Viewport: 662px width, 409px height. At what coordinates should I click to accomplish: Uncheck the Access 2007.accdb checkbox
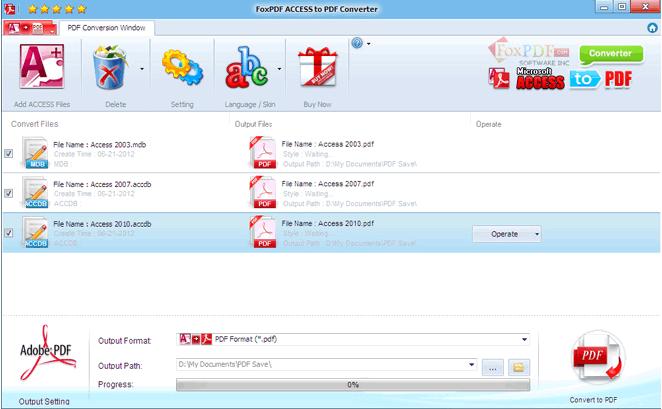8,193
